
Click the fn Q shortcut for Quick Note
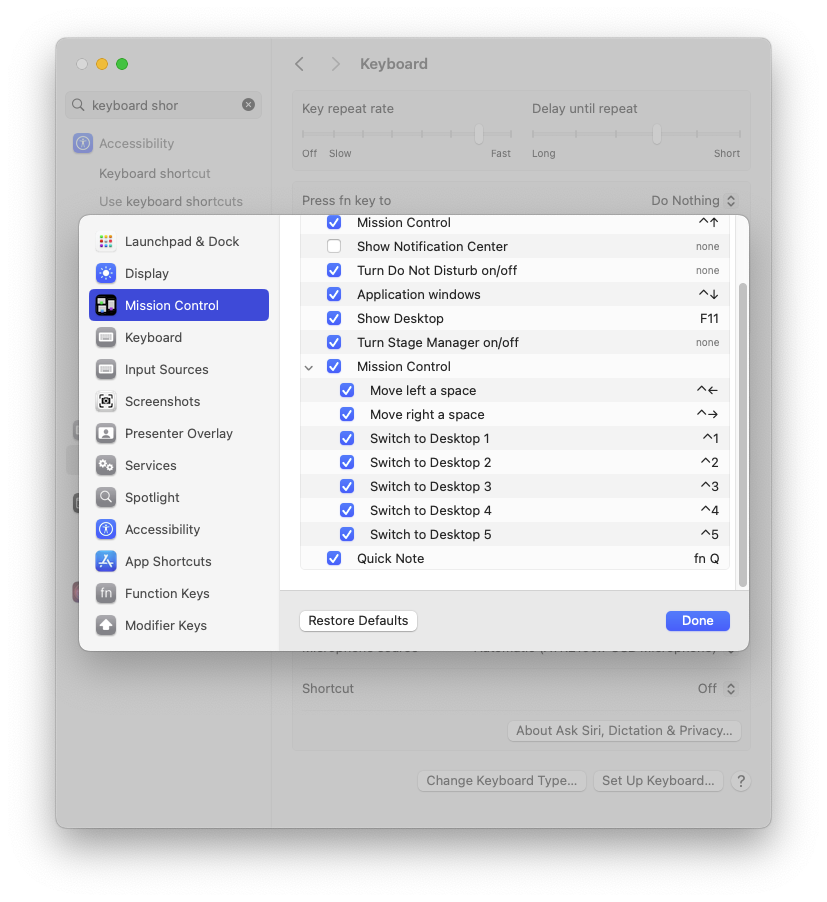pos(706,559)
